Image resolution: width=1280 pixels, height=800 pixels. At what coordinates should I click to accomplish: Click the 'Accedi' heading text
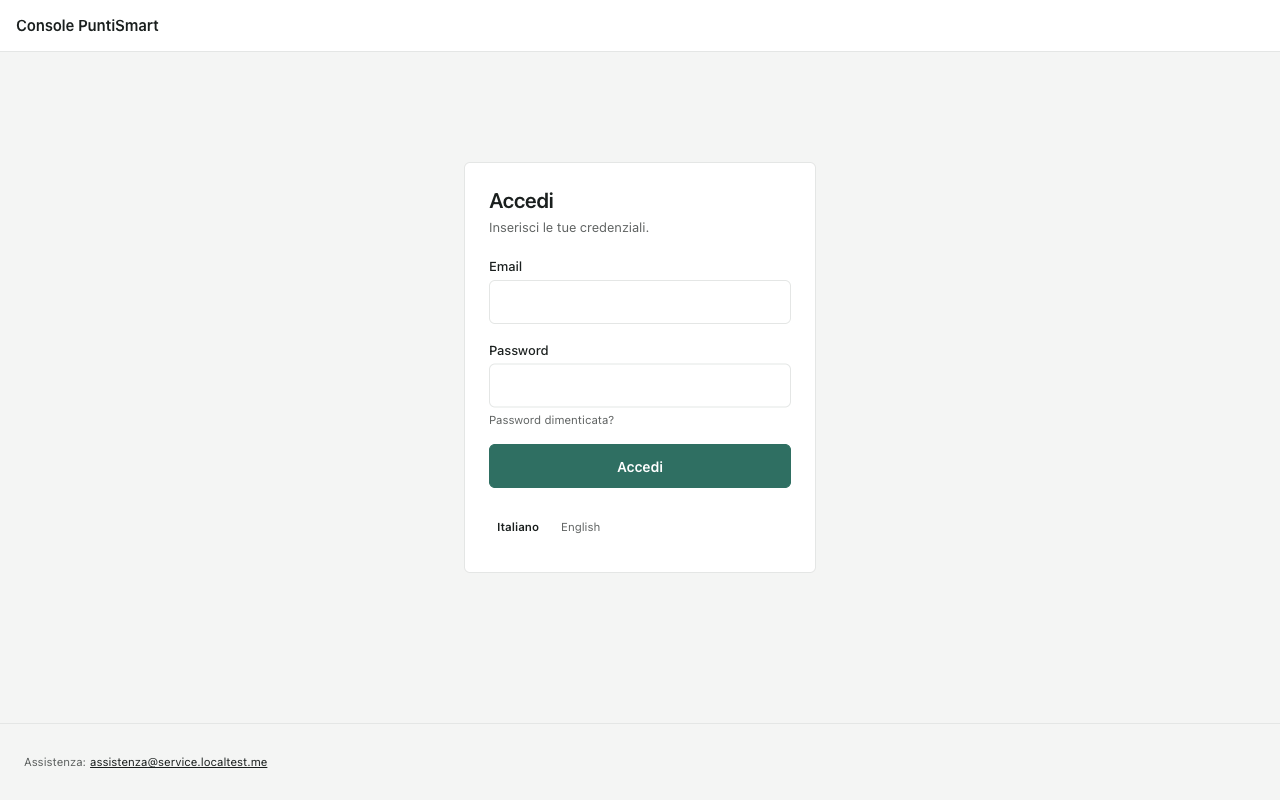[521, 201]
